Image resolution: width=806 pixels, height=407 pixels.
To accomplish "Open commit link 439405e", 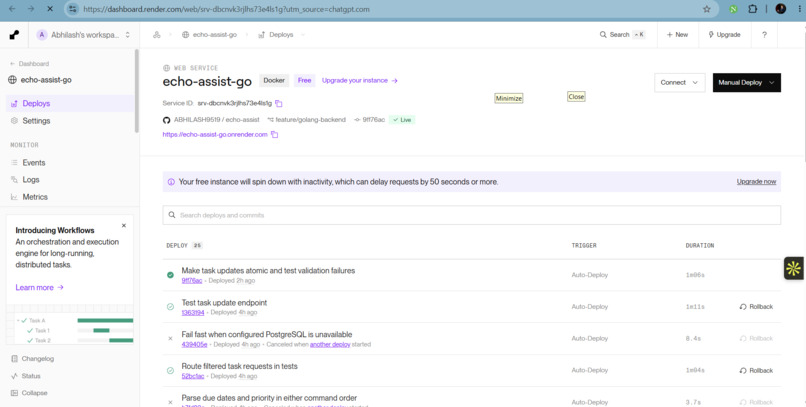I will click(x=194, y=344).
